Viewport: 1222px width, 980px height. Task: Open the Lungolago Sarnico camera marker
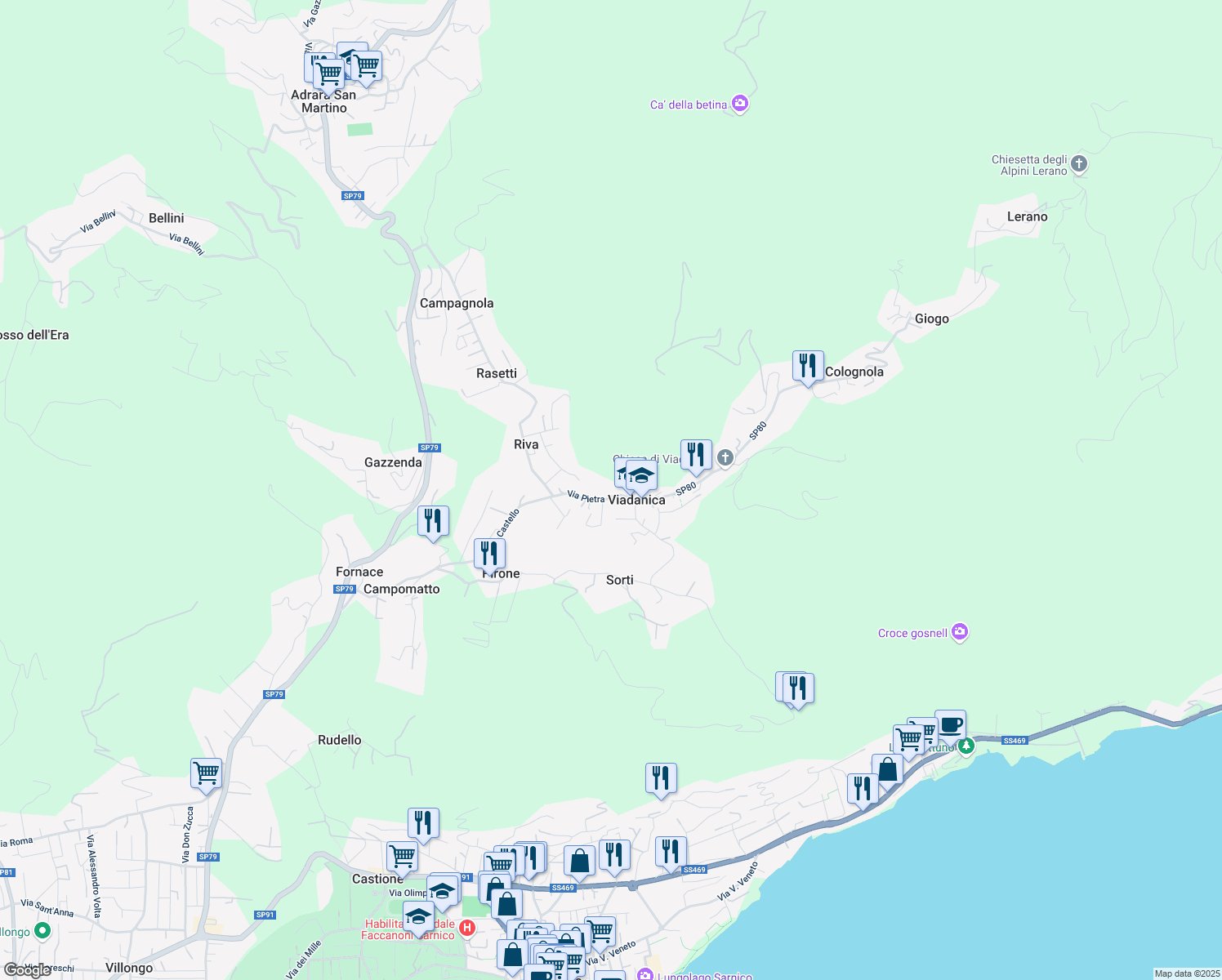645,975
